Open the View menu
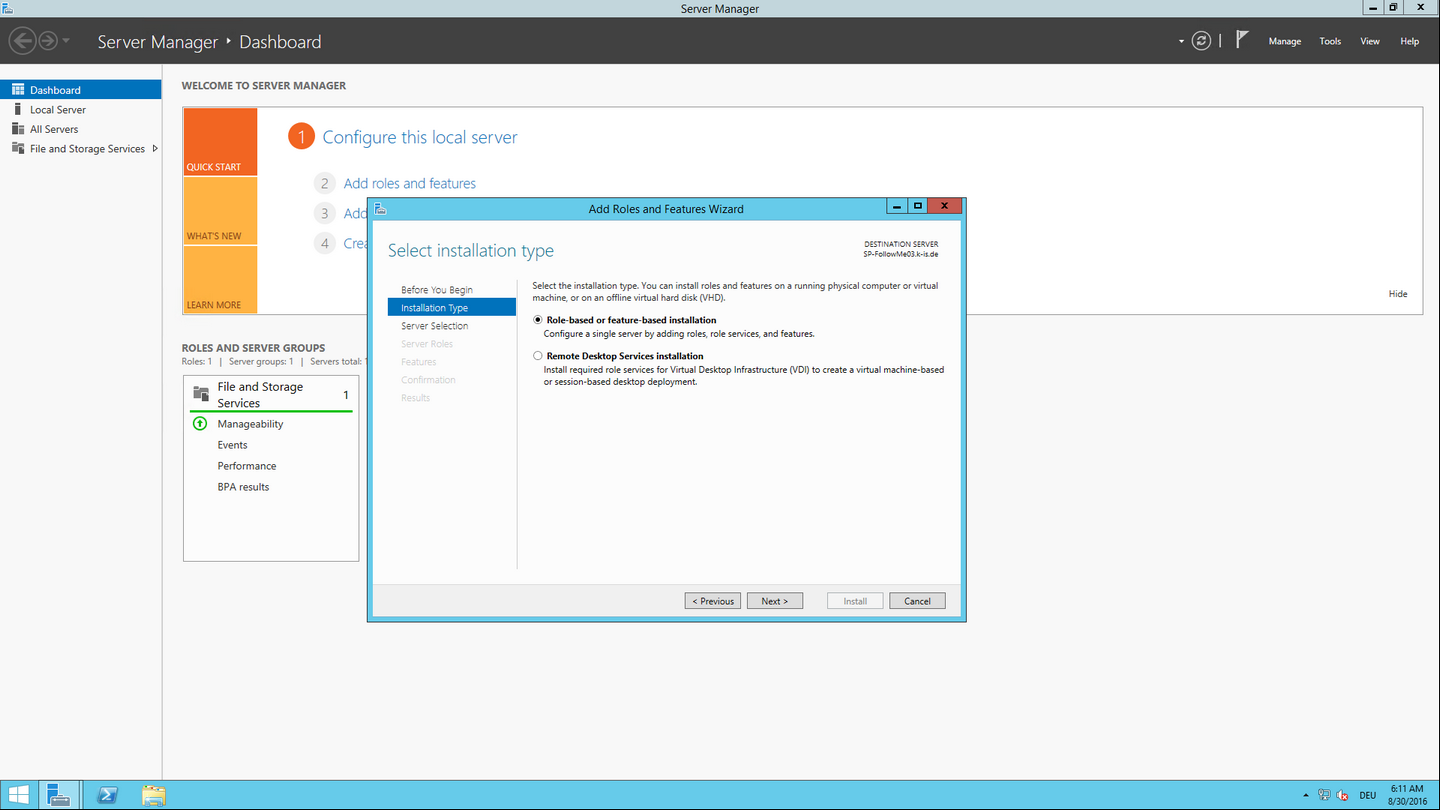 (1370, 41)
